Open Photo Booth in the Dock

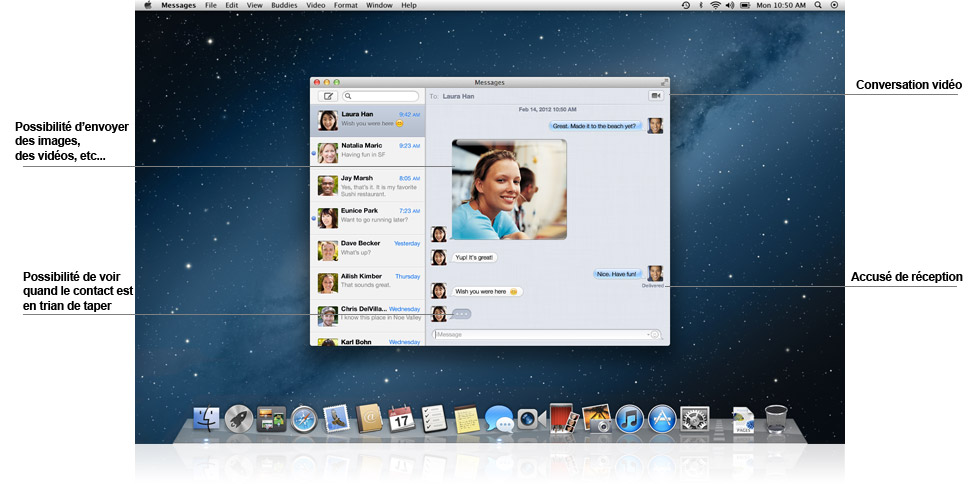coord(564,418)
